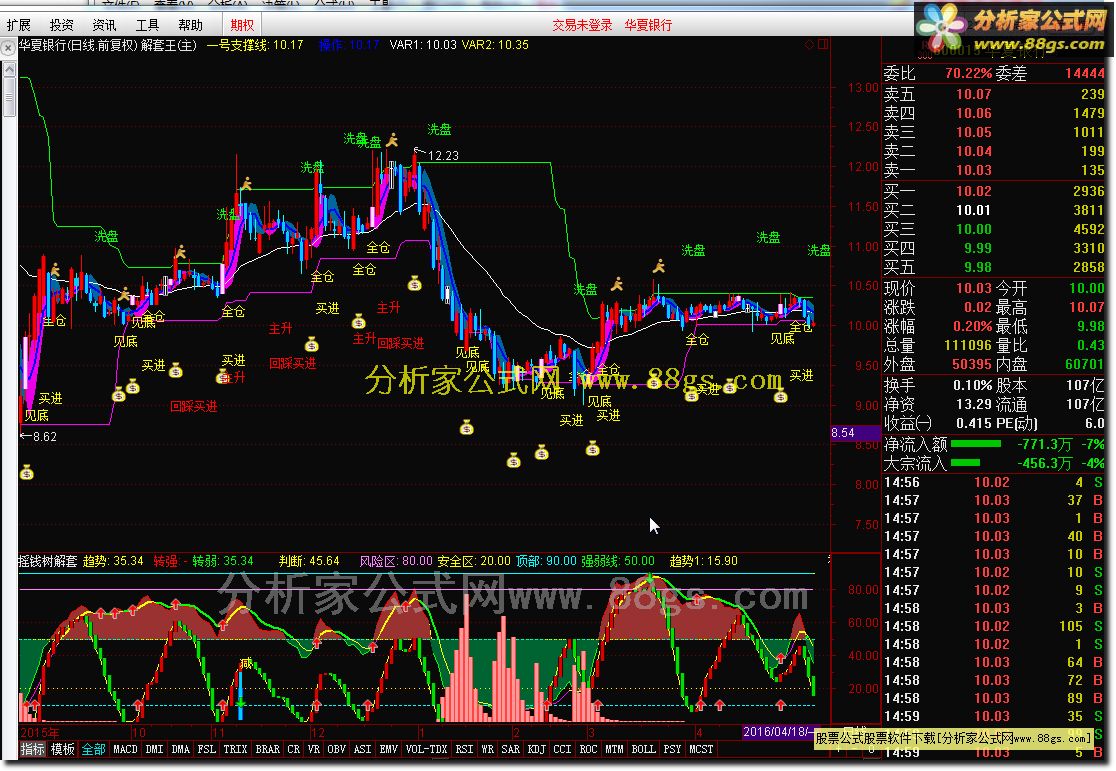The image size is (1116, 771).
Task: Click the red diamond icon above the chart
Action: pos(809,44)
